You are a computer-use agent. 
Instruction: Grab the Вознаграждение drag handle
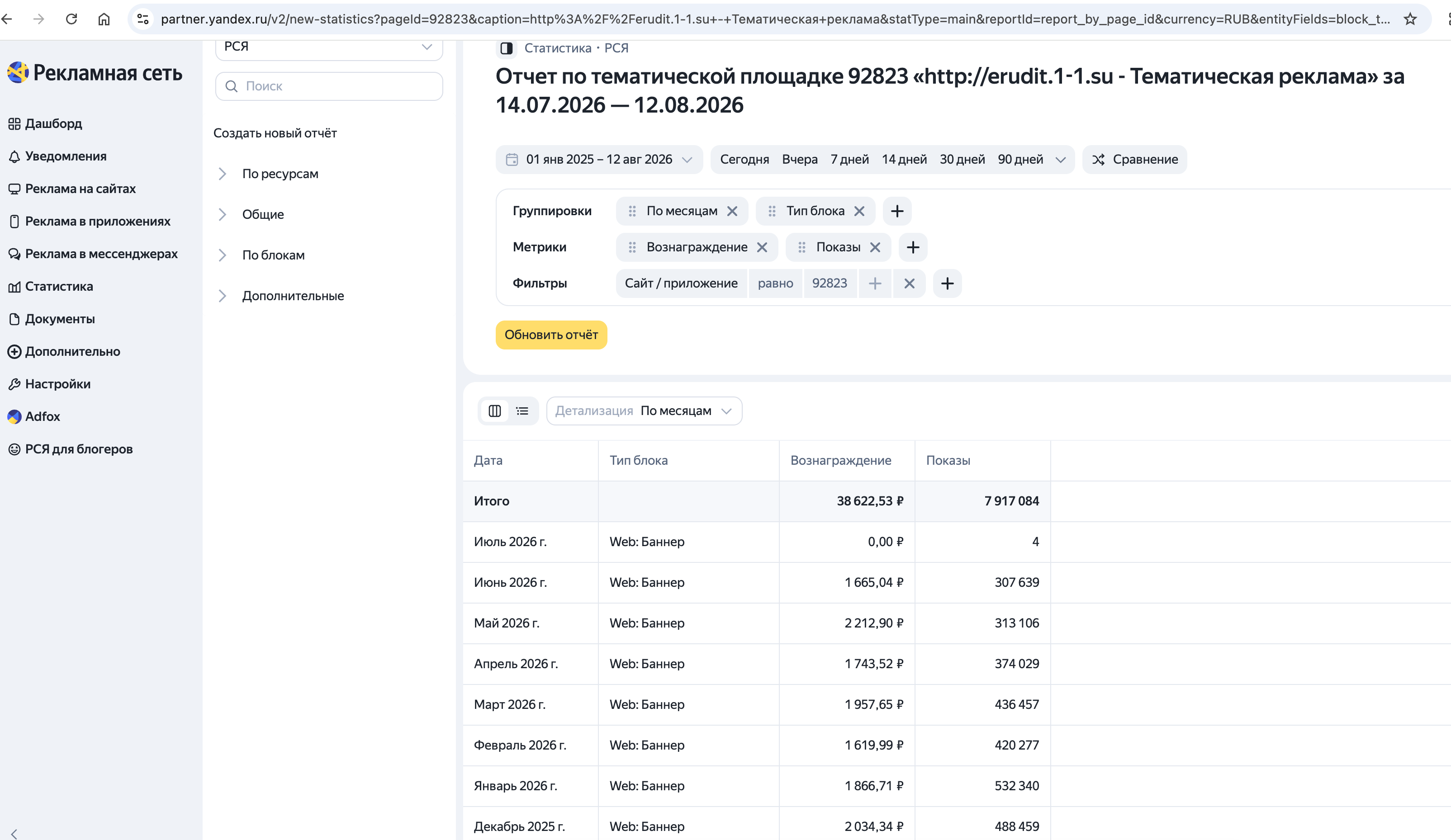[x=632, y=247]
